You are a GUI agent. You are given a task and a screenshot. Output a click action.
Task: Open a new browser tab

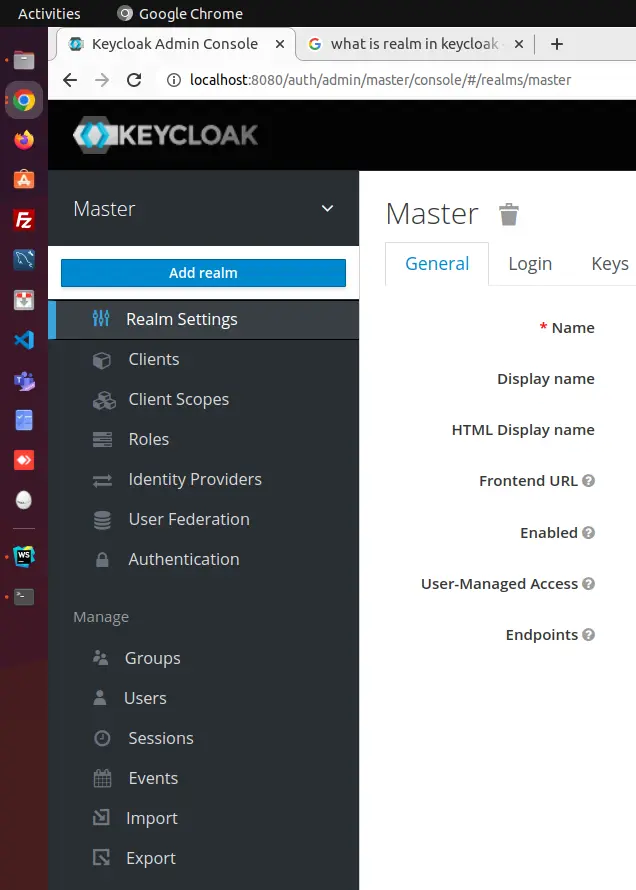(x=557, y=44)
